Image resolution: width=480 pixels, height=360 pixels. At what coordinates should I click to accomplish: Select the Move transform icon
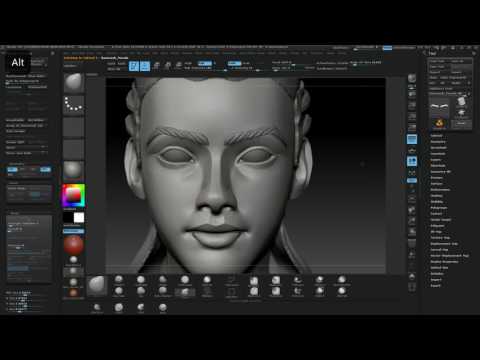click(156, 66)
